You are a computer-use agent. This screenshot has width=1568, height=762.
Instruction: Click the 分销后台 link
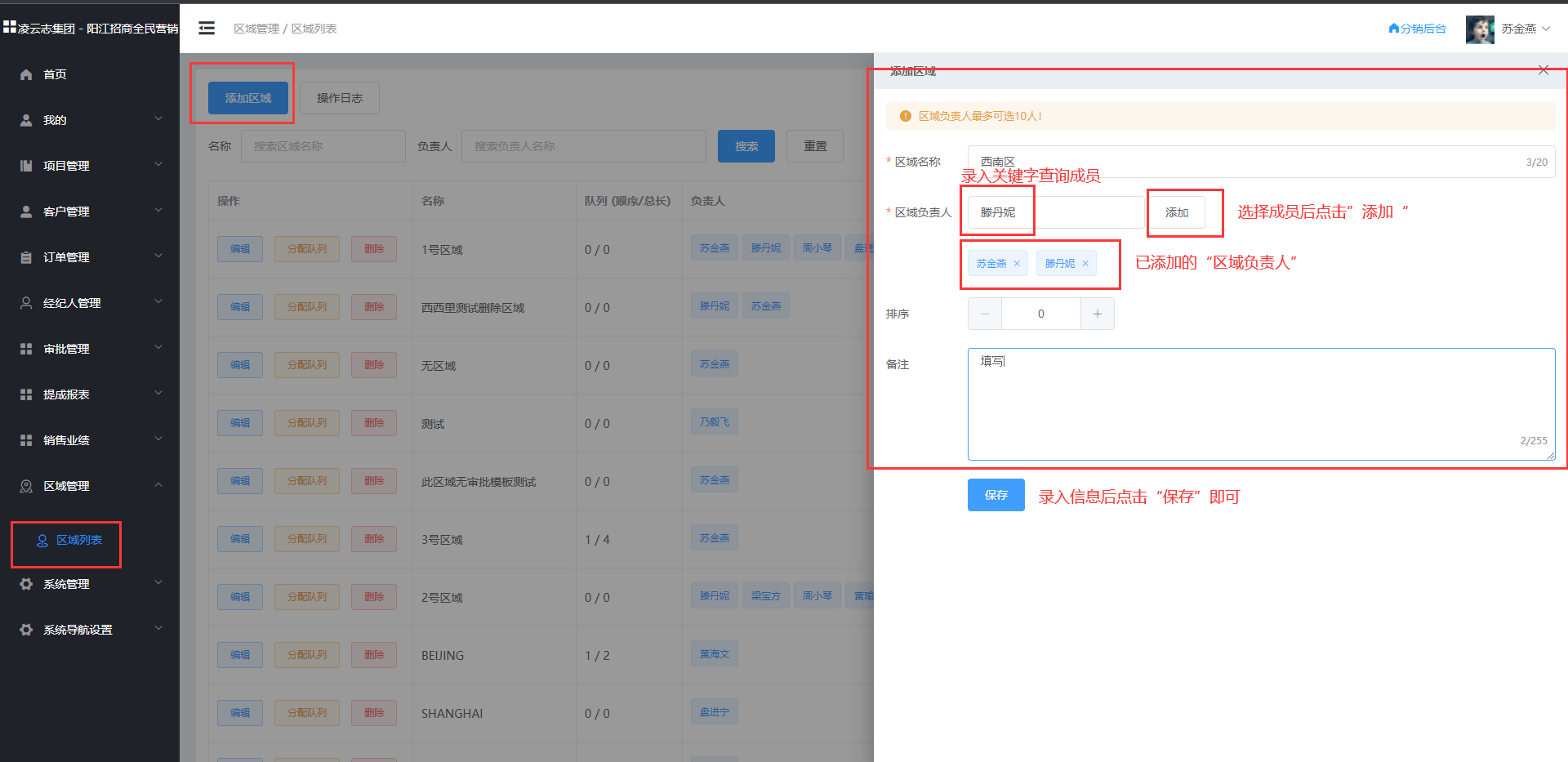coord(1417,29)
